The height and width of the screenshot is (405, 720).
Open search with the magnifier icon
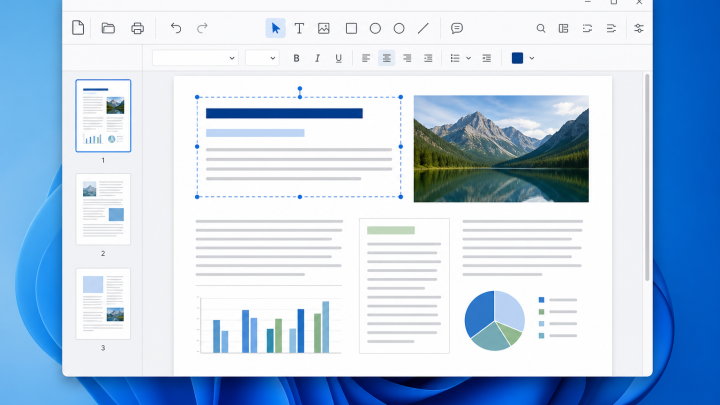click(541, 28)
